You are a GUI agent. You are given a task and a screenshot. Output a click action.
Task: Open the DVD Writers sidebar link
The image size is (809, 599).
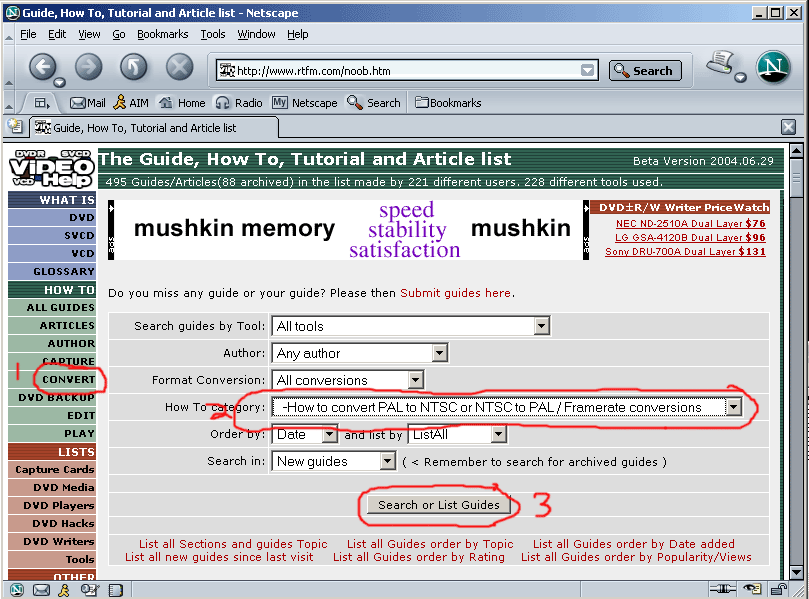pos(59,541)
